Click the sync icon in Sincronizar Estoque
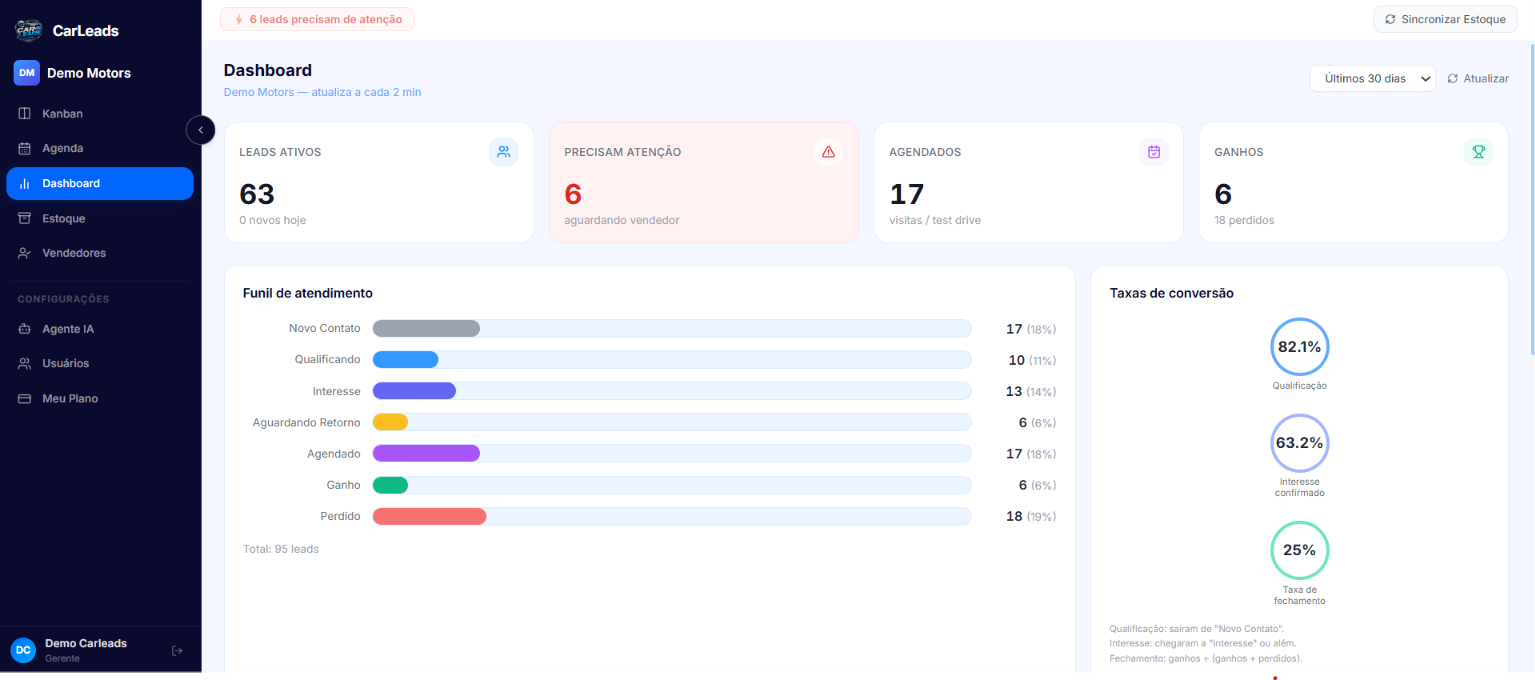 [x=1390, y=19]
